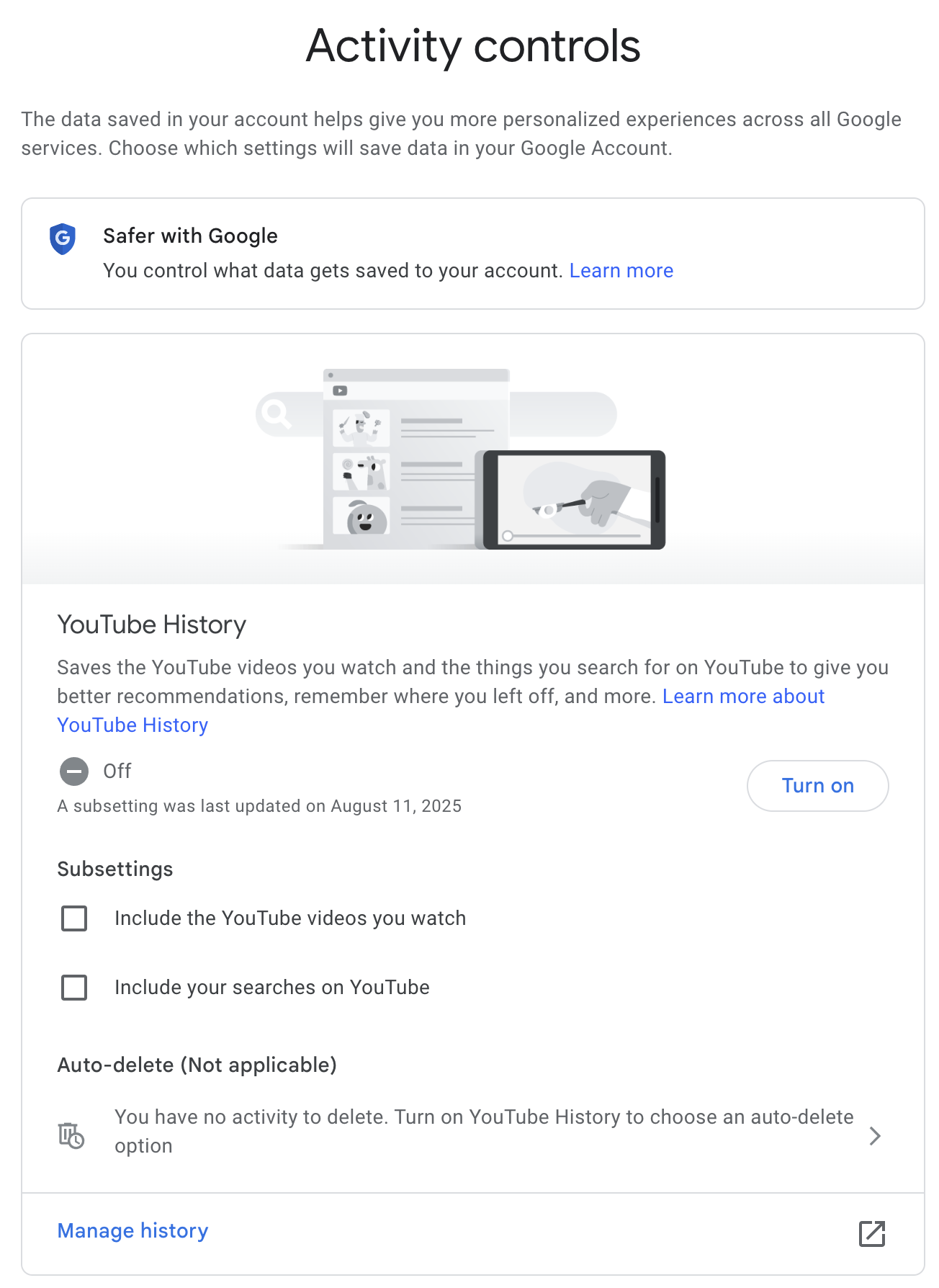Click the small YouTube play icon in the illustration
The image size is (939, 1288).
(x=340, y=390)
